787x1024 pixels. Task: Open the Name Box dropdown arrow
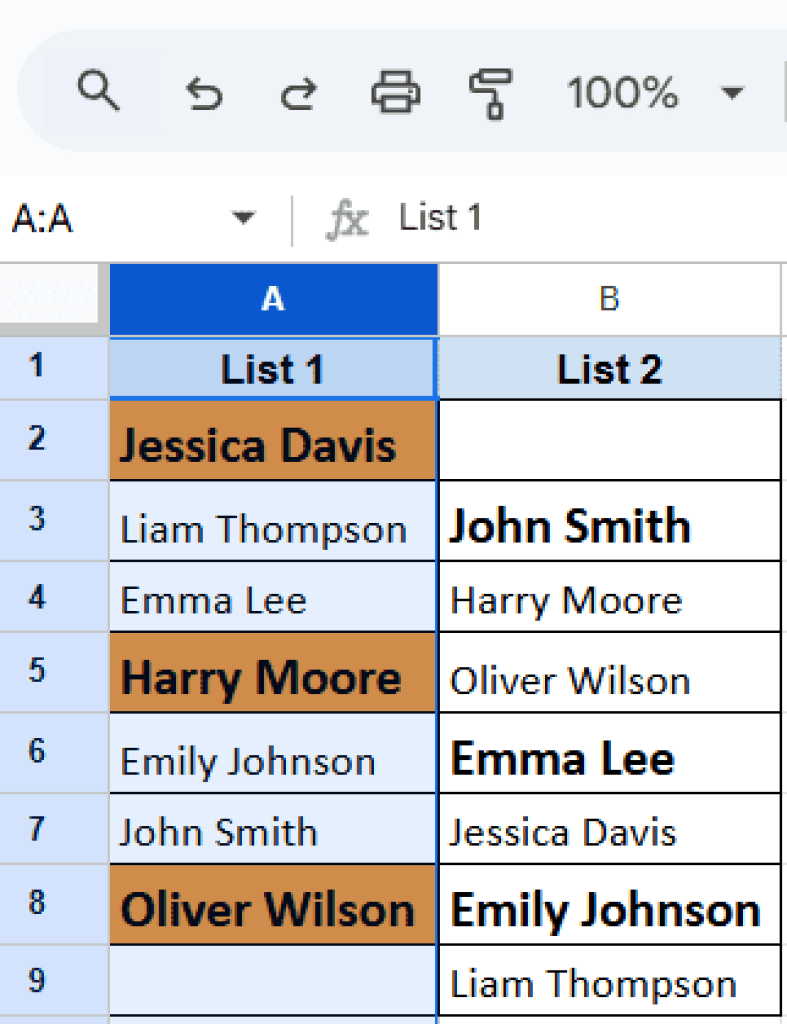pos(243,218)
